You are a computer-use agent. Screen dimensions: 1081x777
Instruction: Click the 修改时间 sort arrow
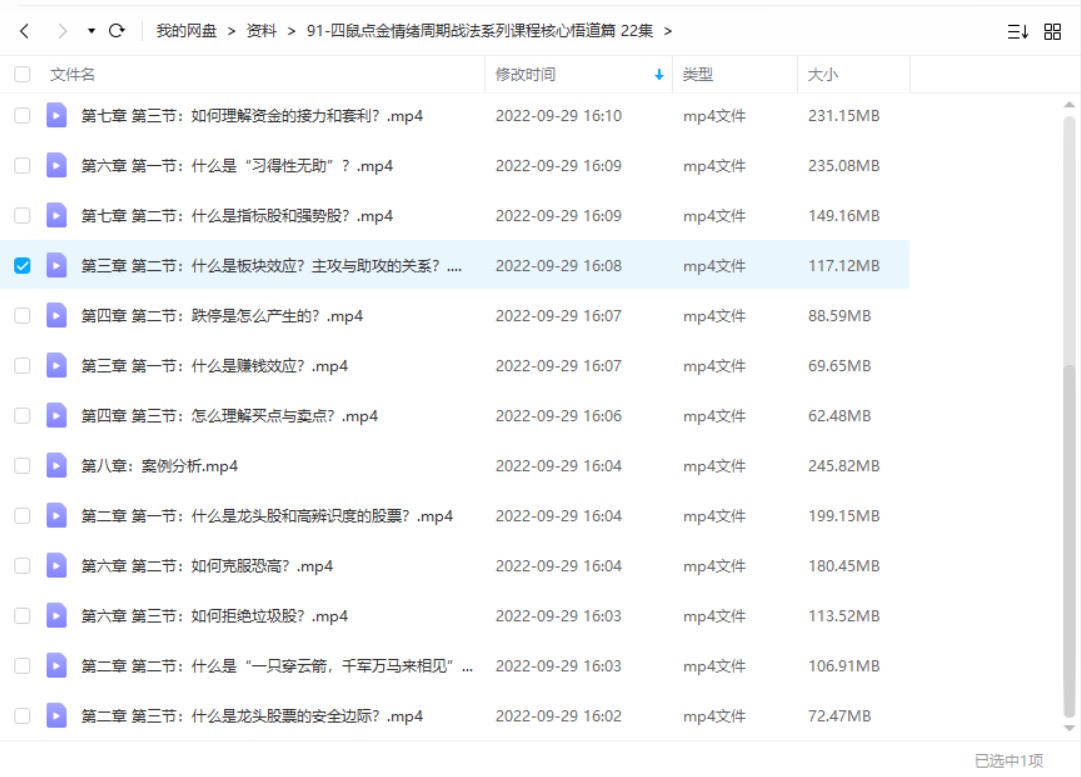659,74
